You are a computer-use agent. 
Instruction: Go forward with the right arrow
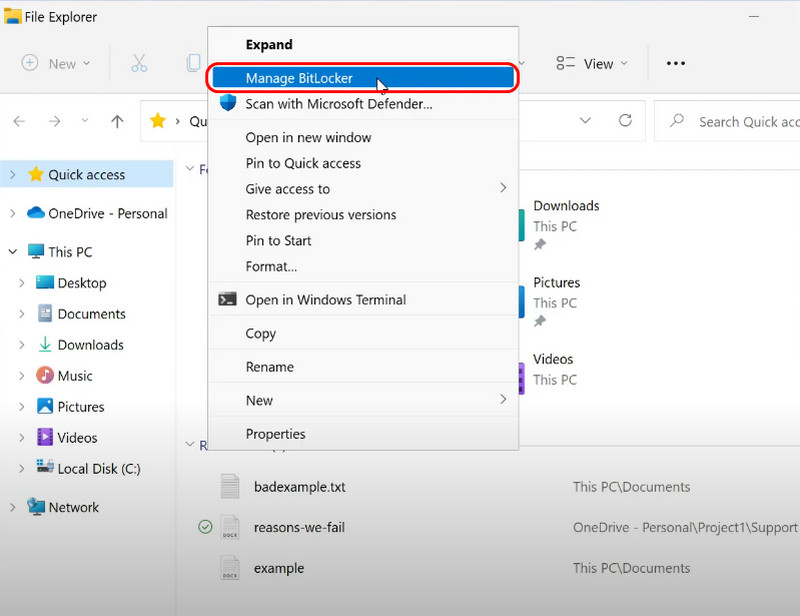54,121
